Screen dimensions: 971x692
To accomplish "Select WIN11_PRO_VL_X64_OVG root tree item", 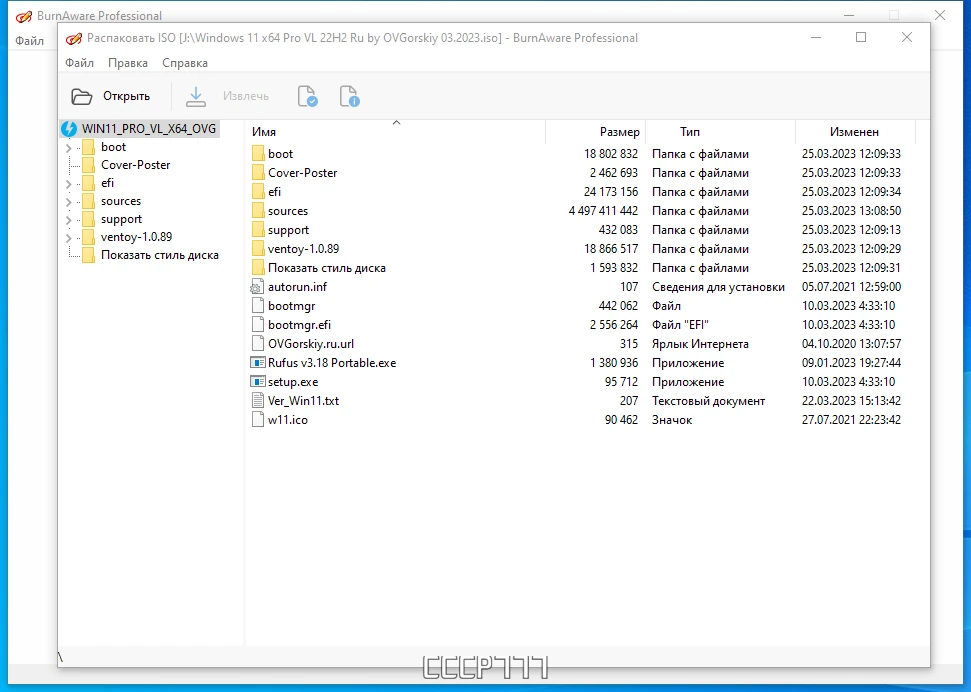I will pyautogui.click(x=149, y=129).
